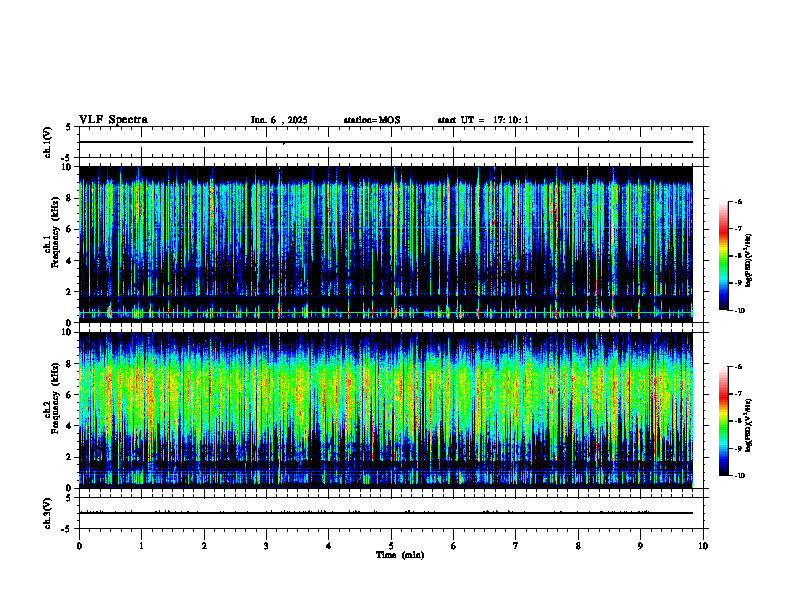Click time axis tick label "4"

coord(328,546)
